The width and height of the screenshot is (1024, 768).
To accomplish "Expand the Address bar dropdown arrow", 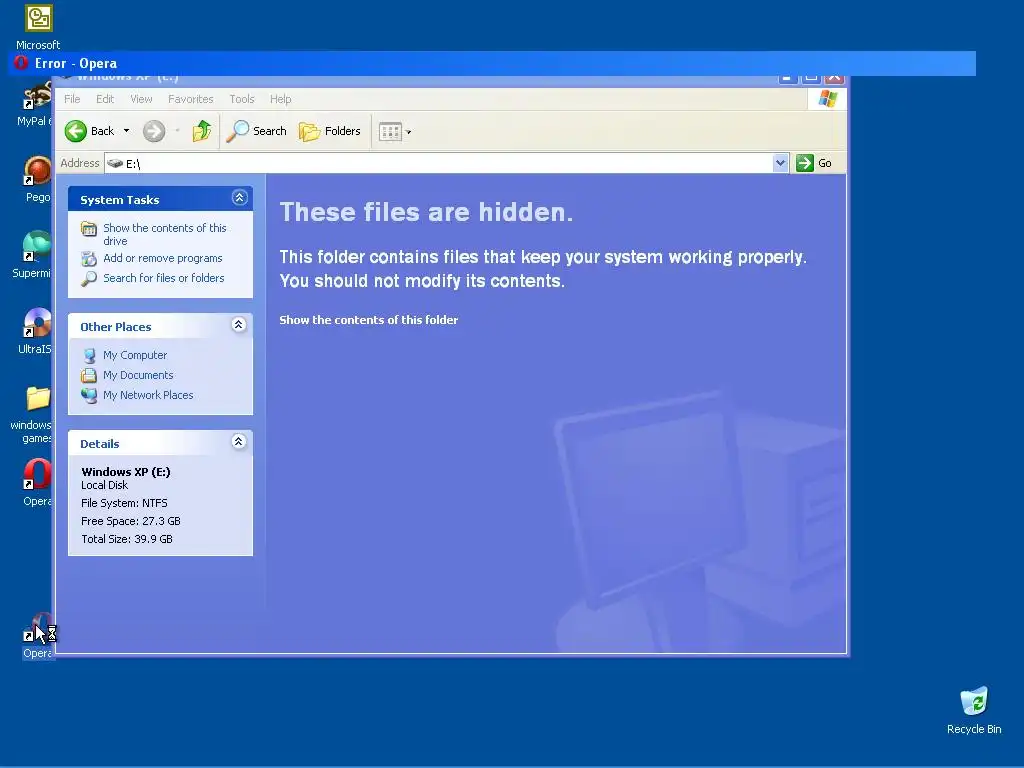I will click(780, 163).
